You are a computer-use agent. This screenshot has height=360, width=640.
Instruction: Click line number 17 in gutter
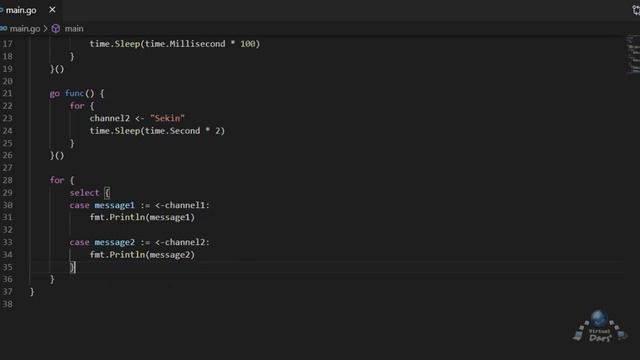[x=7, y=44]
